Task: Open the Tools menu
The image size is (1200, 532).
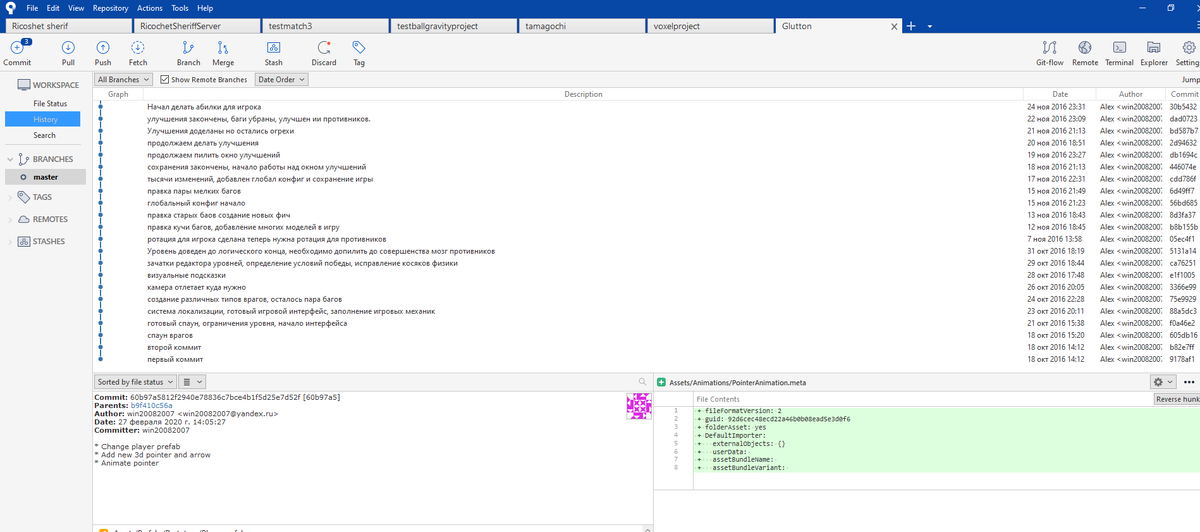Action: point(180,8)
